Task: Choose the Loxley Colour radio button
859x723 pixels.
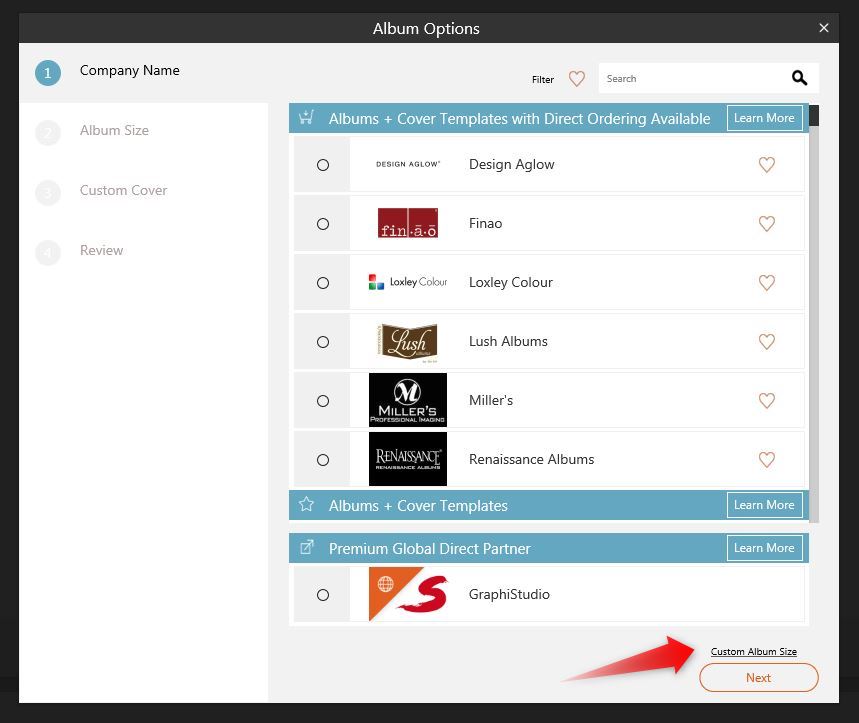Action: pyautogui.click(x=323, y=283)
